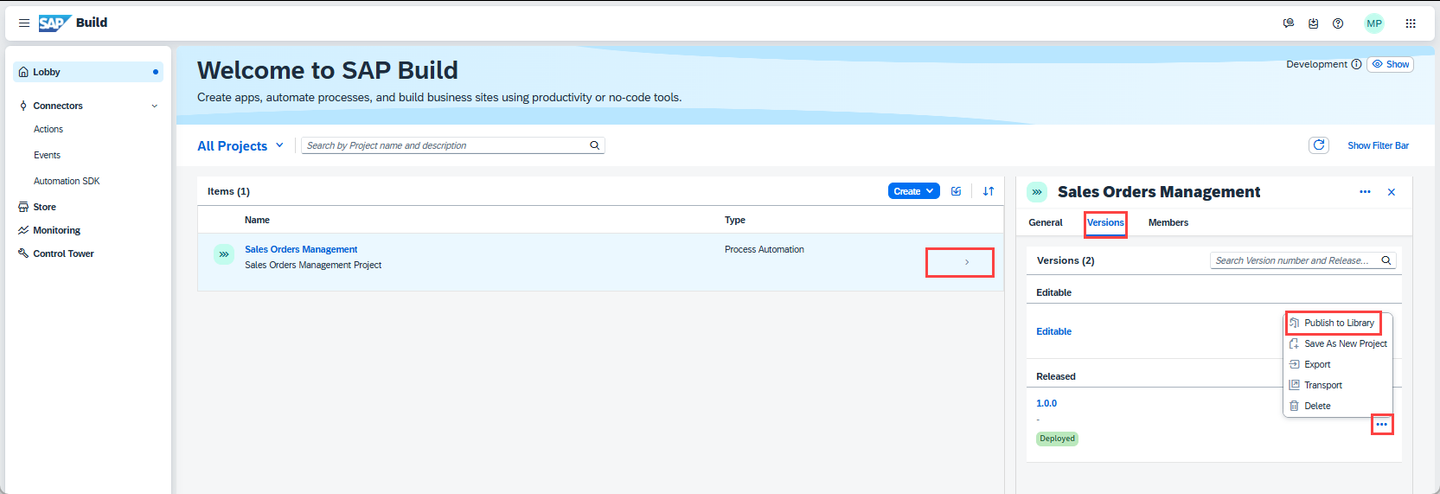Click the Versions (2) heading
The height and width of the screenshot is (494, 1440).
1066,260
